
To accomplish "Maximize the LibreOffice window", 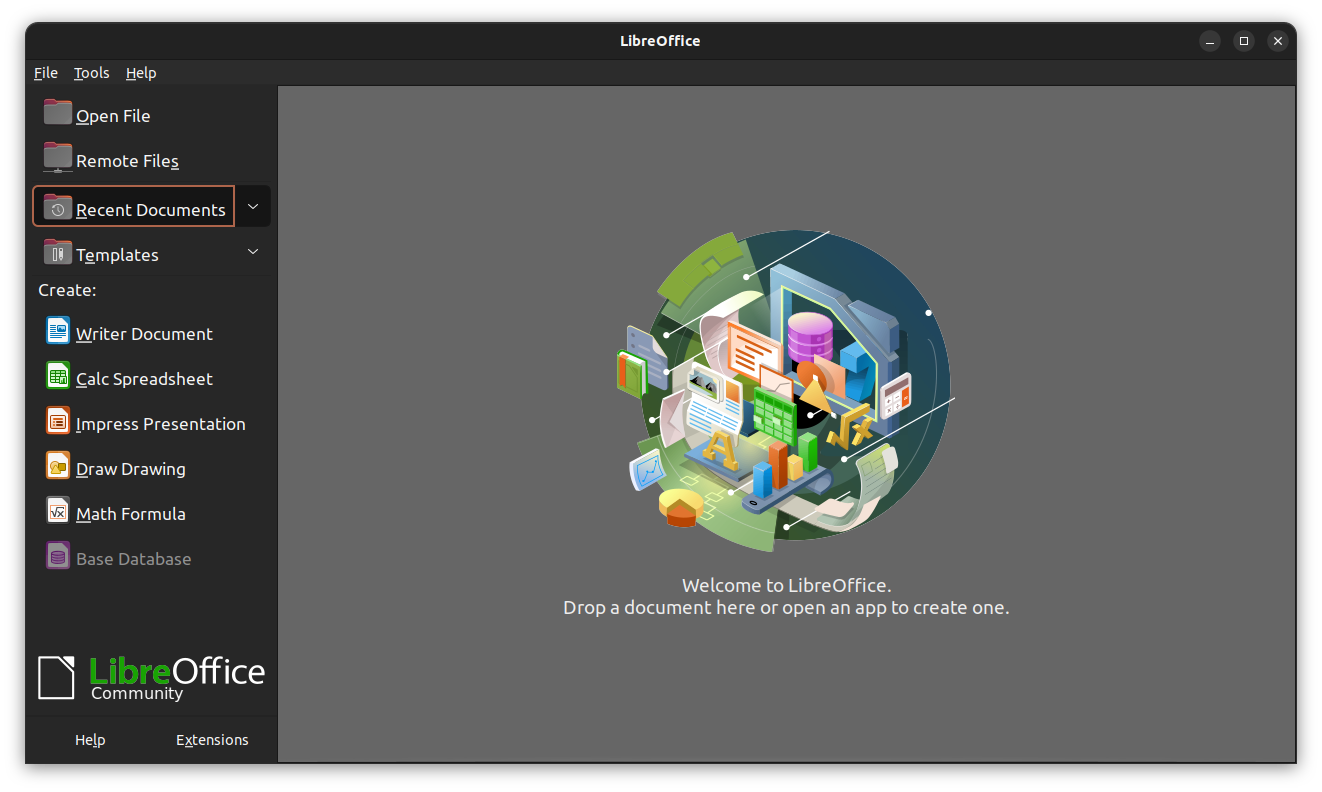I will coord(1244,41).
